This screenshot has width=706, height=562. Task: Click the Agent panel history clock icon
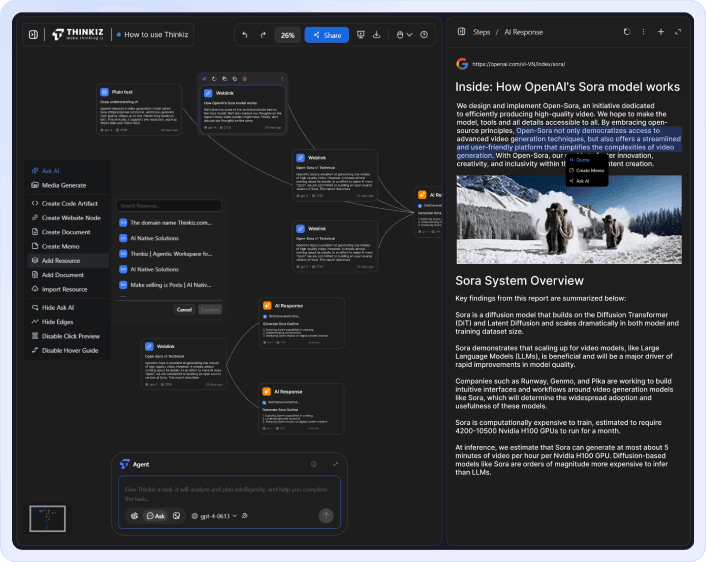pos(314,464)
